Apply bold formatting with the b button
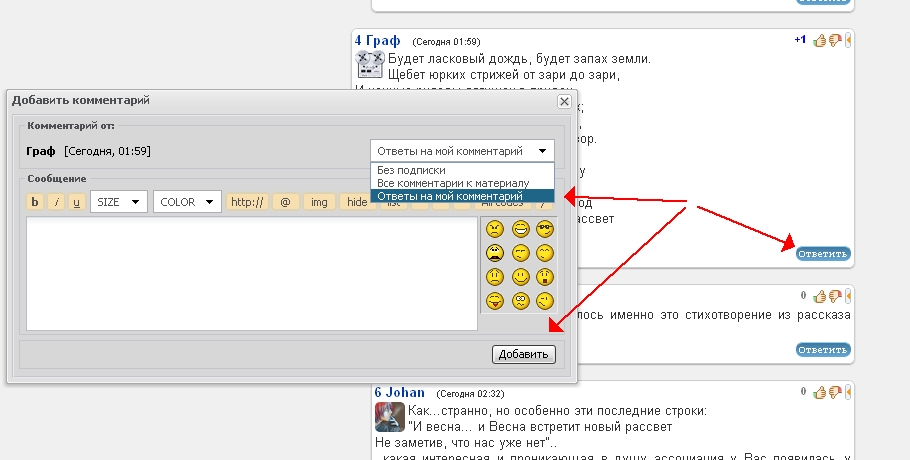Screen dimensions: 910x460 35,202
